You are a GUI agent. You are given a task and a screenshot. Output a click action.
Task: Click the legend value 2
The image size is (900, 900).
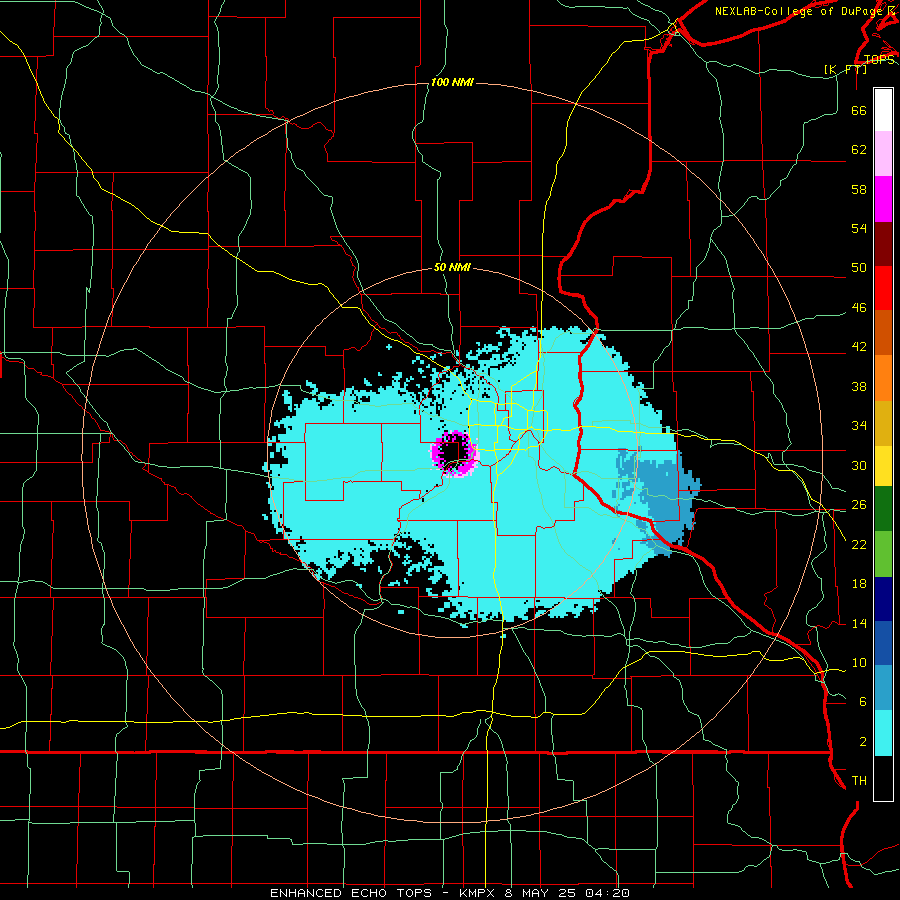pyautogui.click(x=863, y=742)
